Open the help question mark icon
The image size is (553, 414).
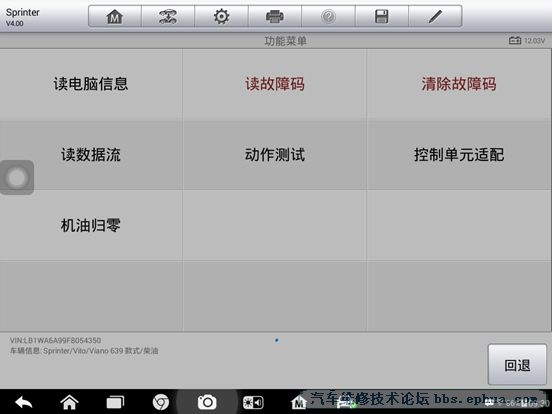tap(328, 16)
